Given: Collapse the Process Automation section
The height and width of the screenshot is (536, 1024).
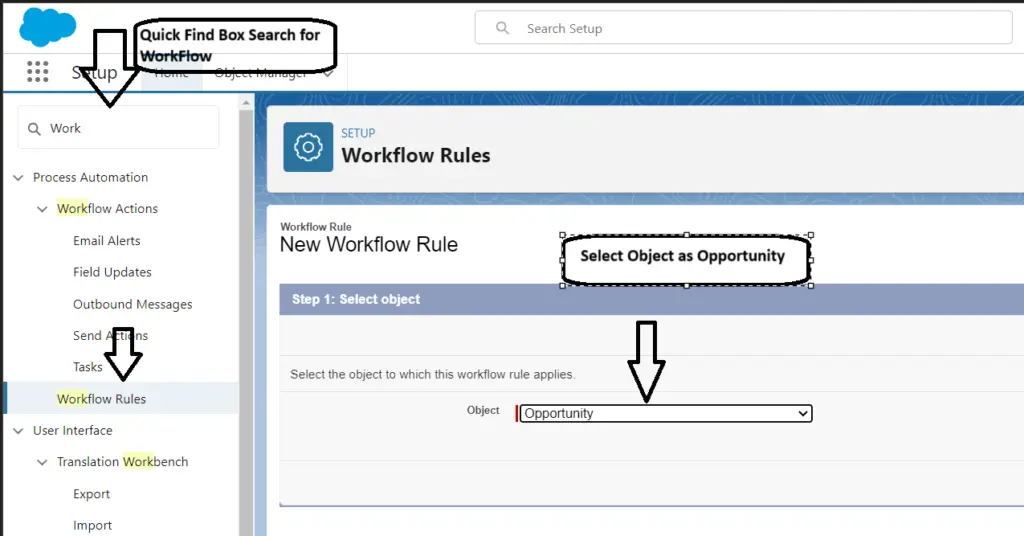Looking at the screenshot, I should (18, 178).
